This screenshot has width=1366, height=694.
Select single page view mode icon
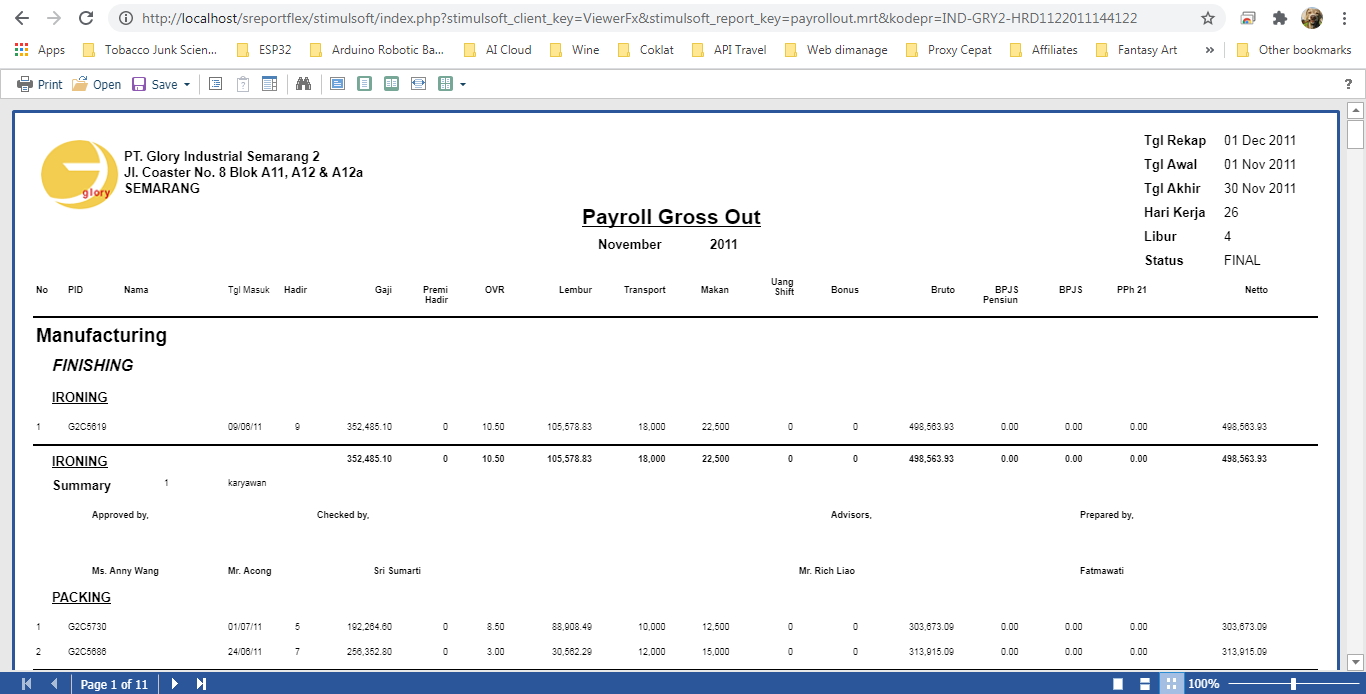364,84
